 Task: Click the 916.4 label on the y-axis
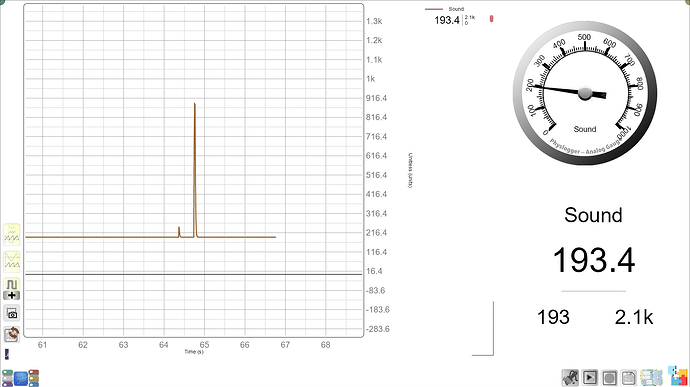pyautogui.click(x=376, y=98)
